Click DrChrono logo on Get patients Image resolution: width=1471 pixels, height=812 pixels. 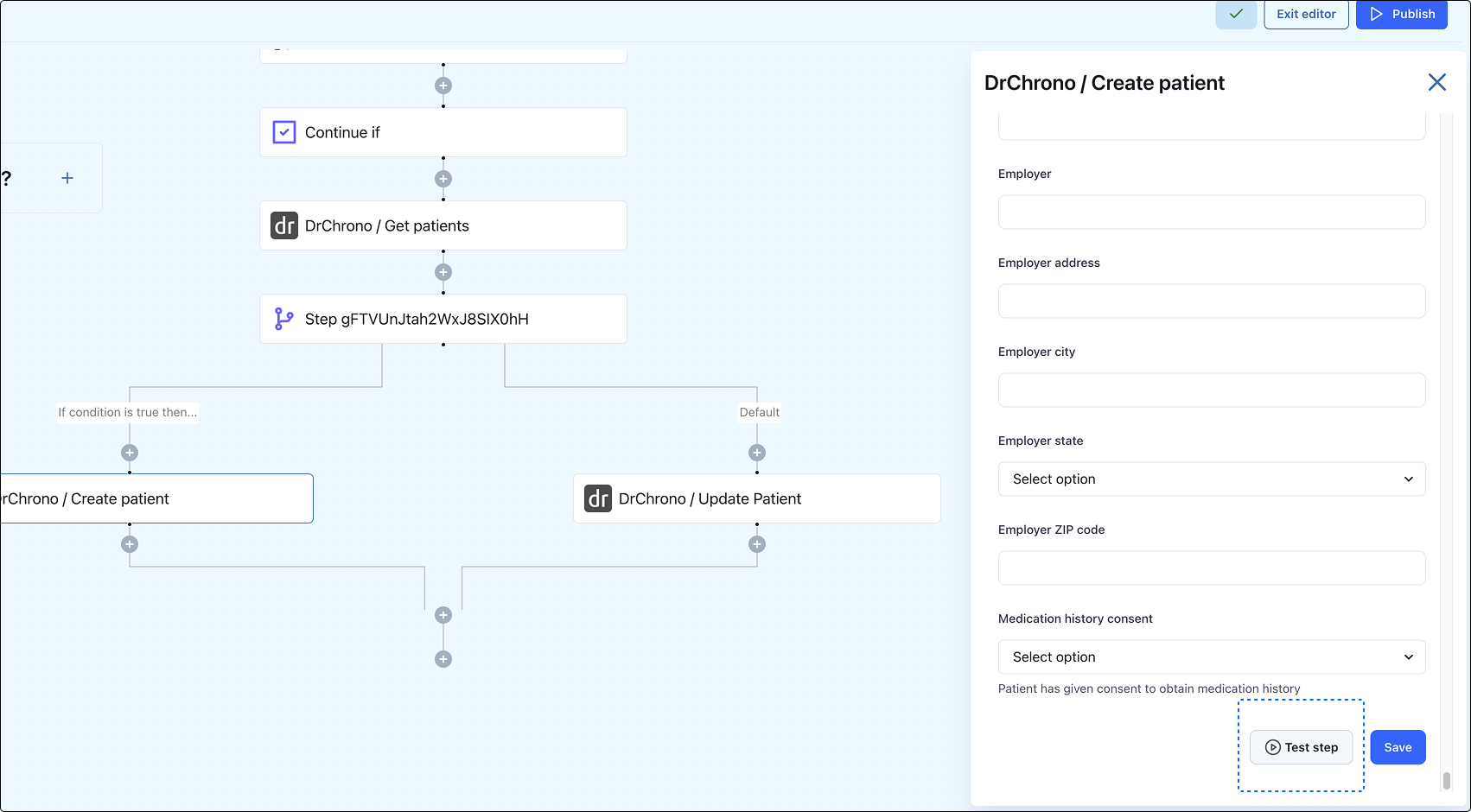[x=284, y=225]
